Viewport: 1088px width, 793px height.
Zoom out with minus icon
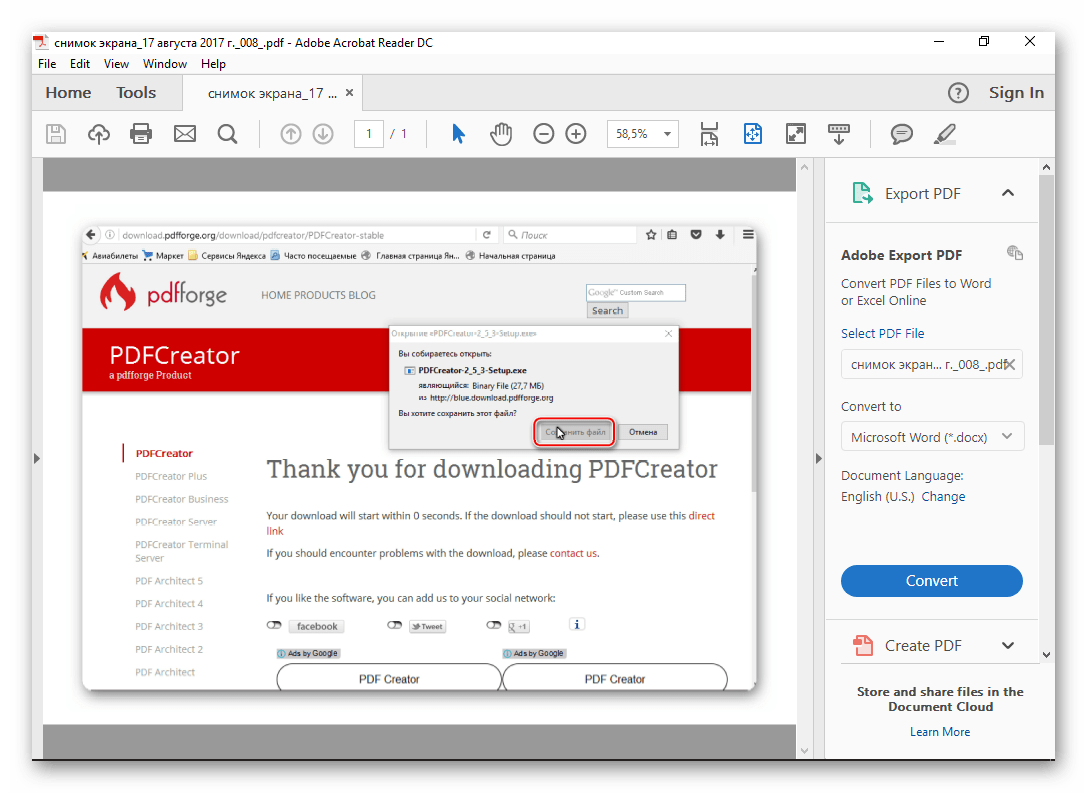tap(543, 134)
